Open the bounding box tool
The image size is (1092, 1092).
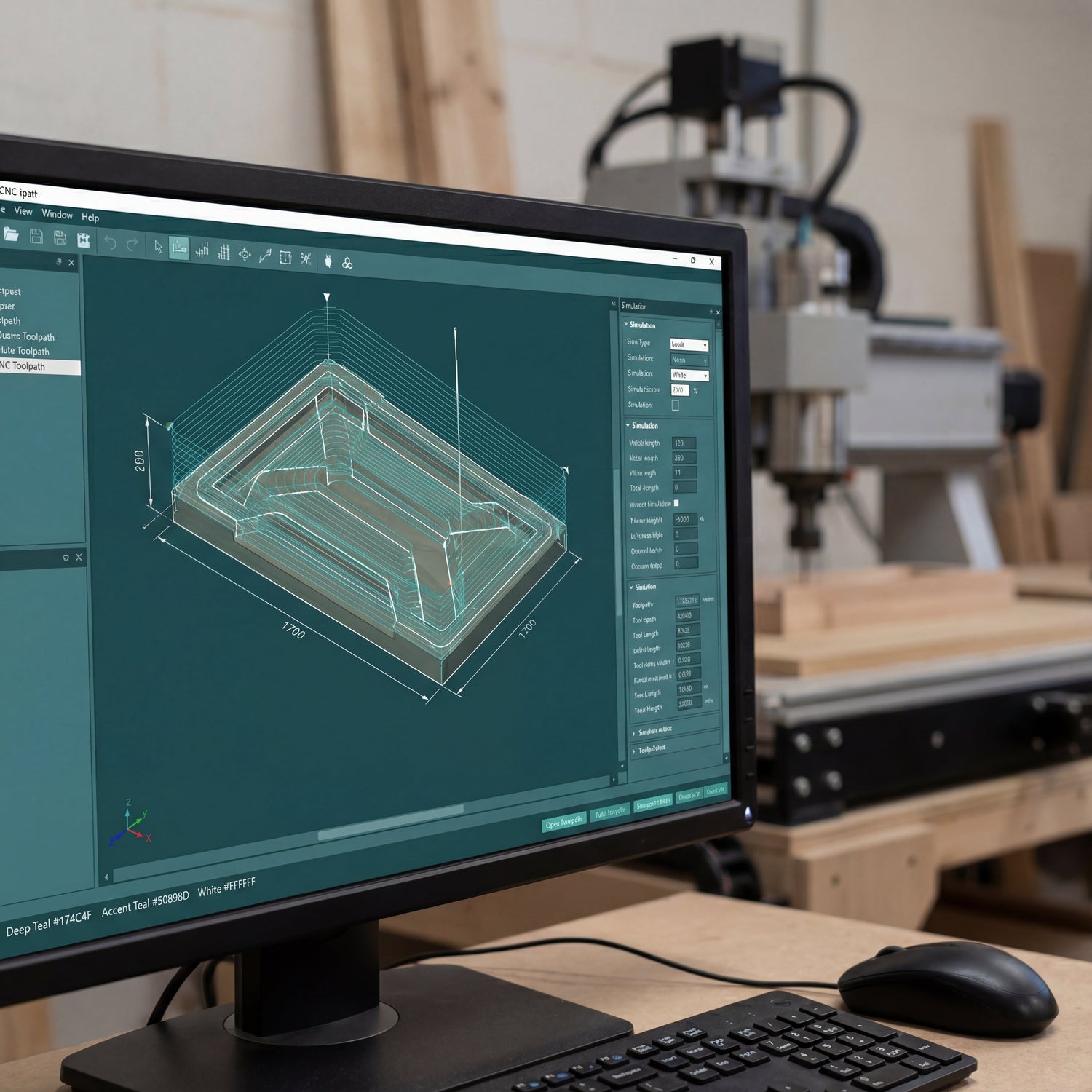(x=286, y=258)
